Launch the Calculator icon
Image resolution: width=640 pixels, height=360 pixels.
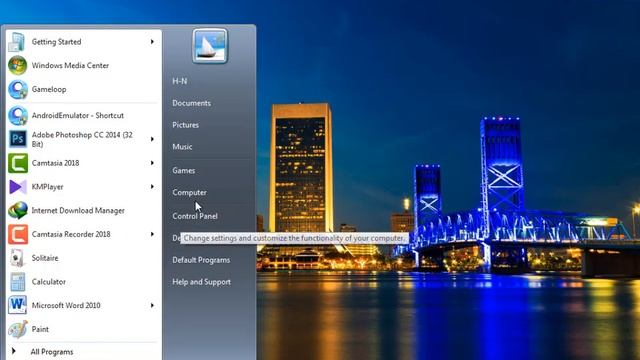[x=18, y=282]
